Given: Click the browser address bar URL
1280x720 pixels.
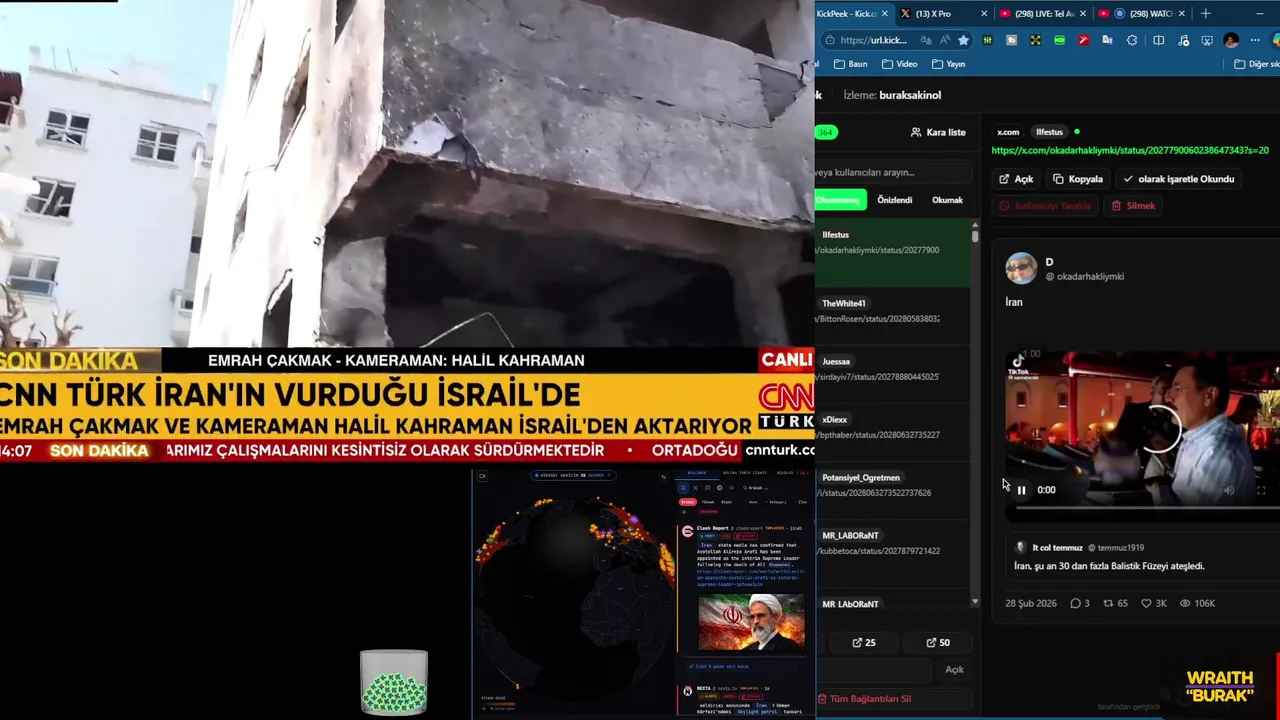Looking at the screenshot, I should coord(875,40).
